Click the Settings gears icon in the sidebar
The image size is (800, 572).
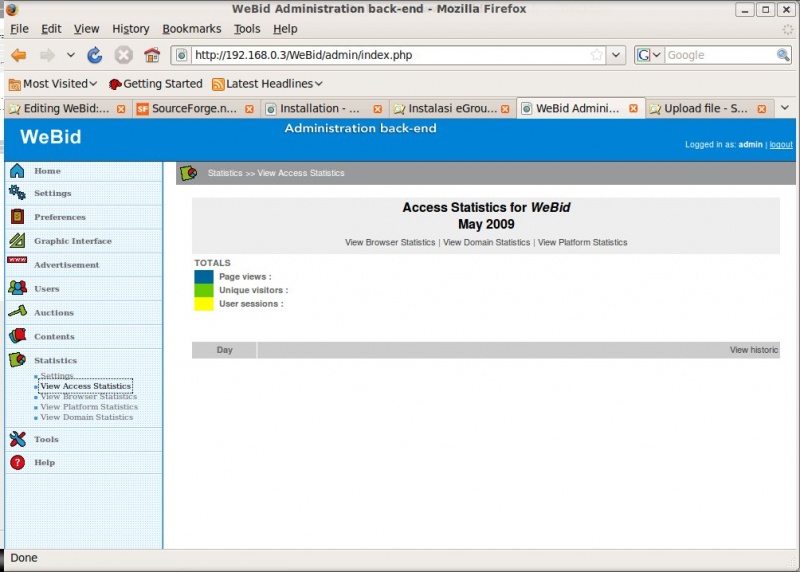[17, 193]
